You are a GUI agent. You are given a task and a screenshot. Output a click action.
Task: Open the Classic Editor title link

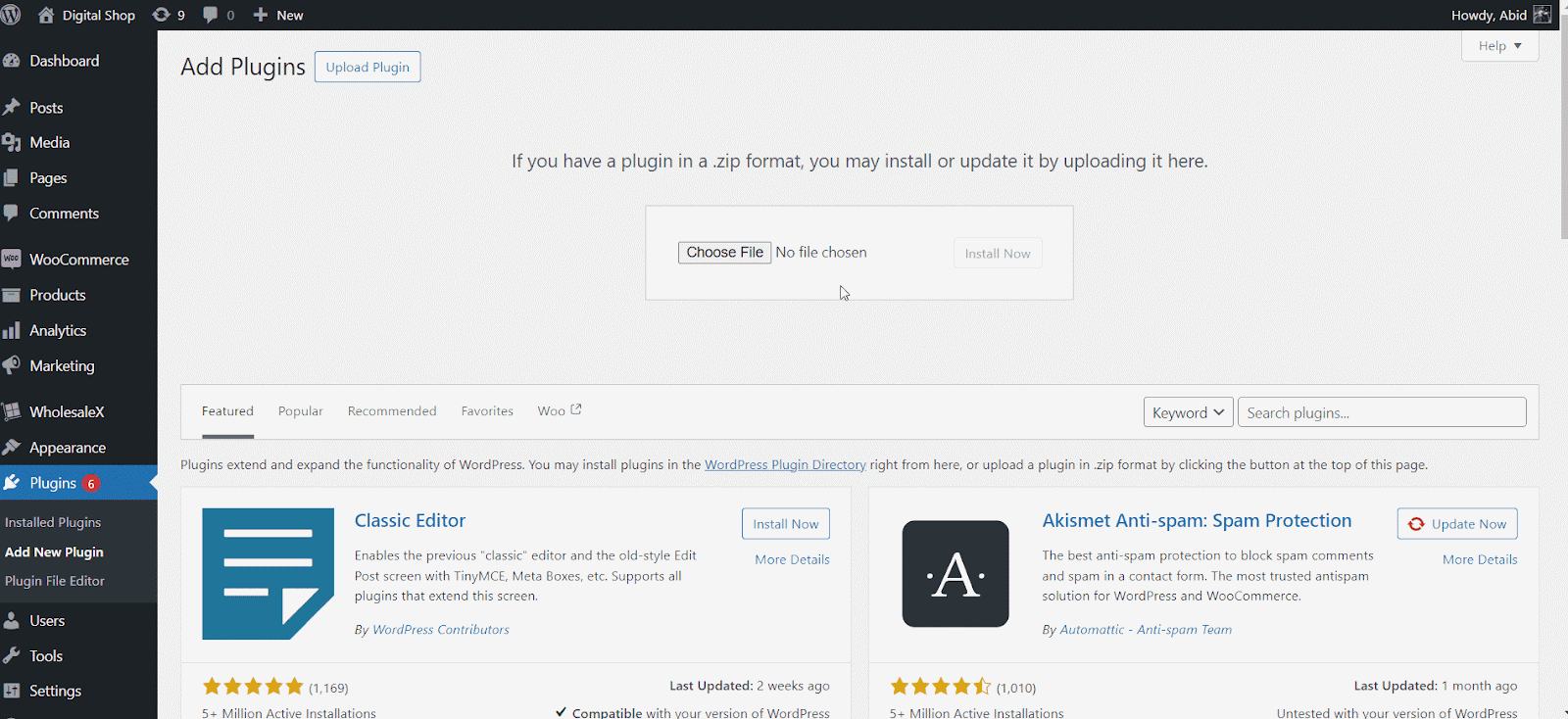410,521
